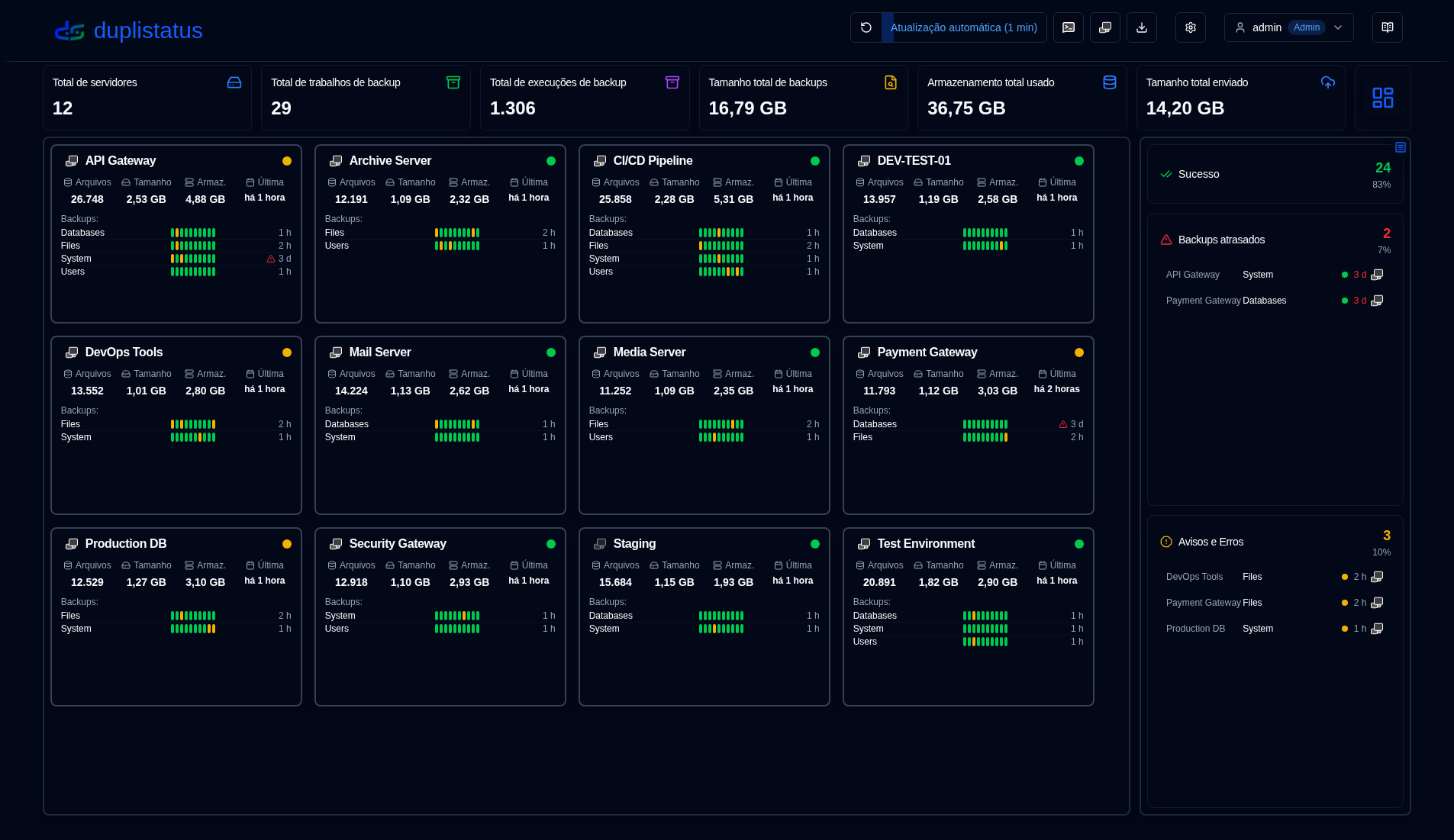The image size is (1454, 840).
Task: Expand the Backups atrasados section
Action: 1221,240
